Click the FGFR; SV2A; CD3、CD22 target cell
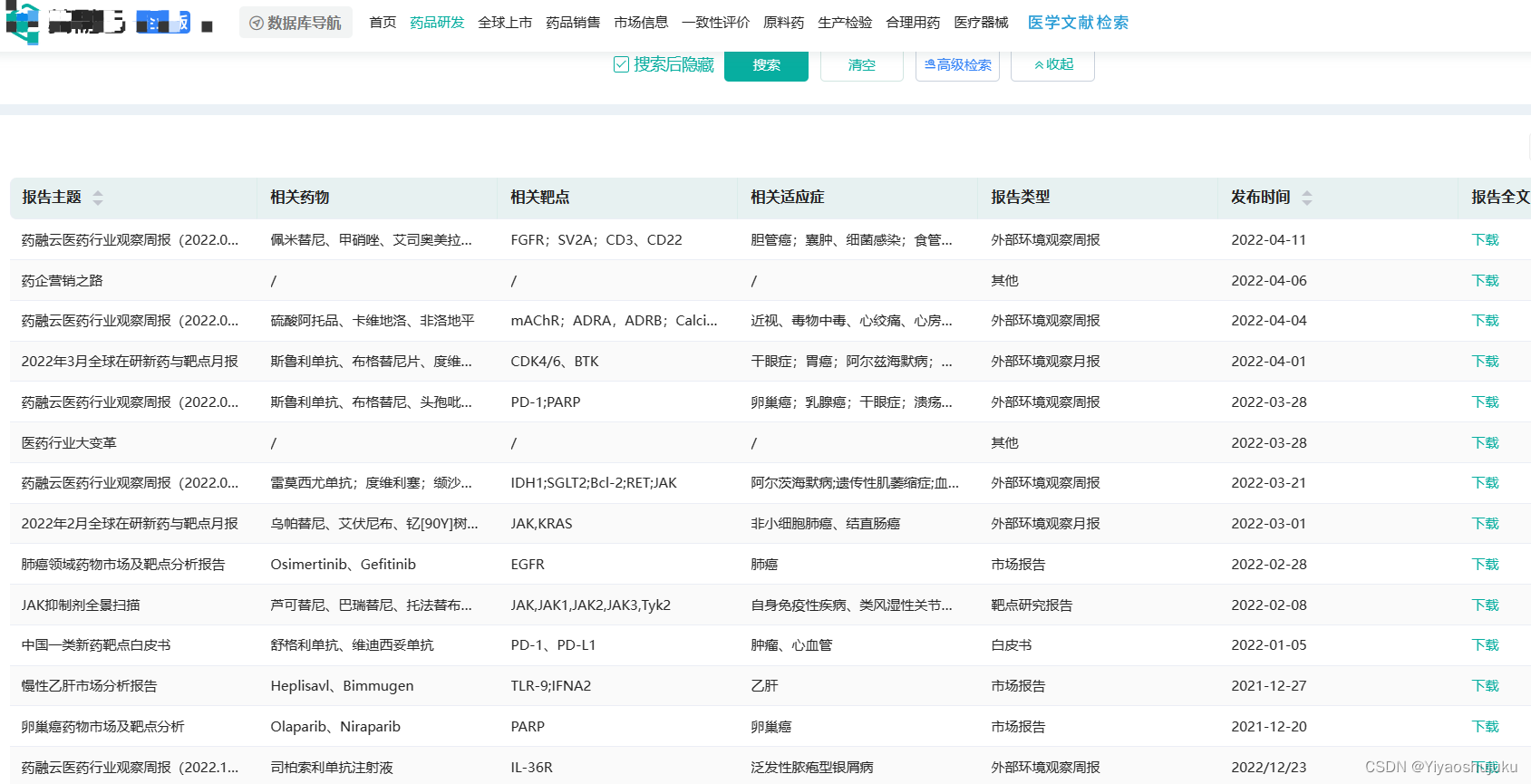The width and height of the screenshot is (1531, 784). click(x=596, y=240)
